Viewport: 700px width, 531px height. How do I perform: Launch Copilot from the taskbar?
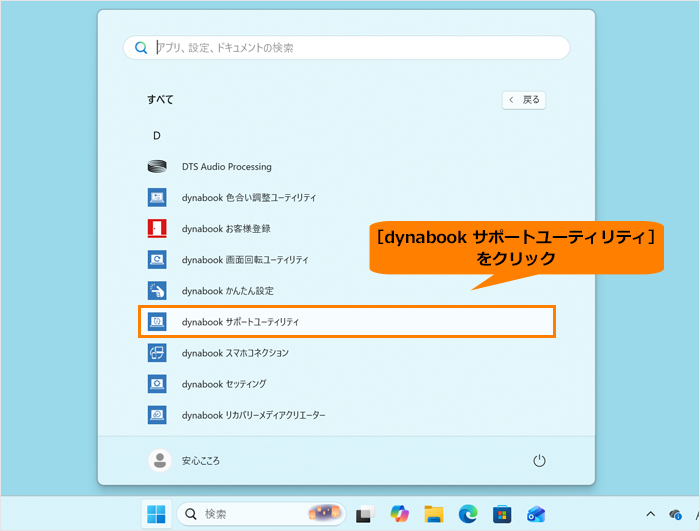click(399, 514)
